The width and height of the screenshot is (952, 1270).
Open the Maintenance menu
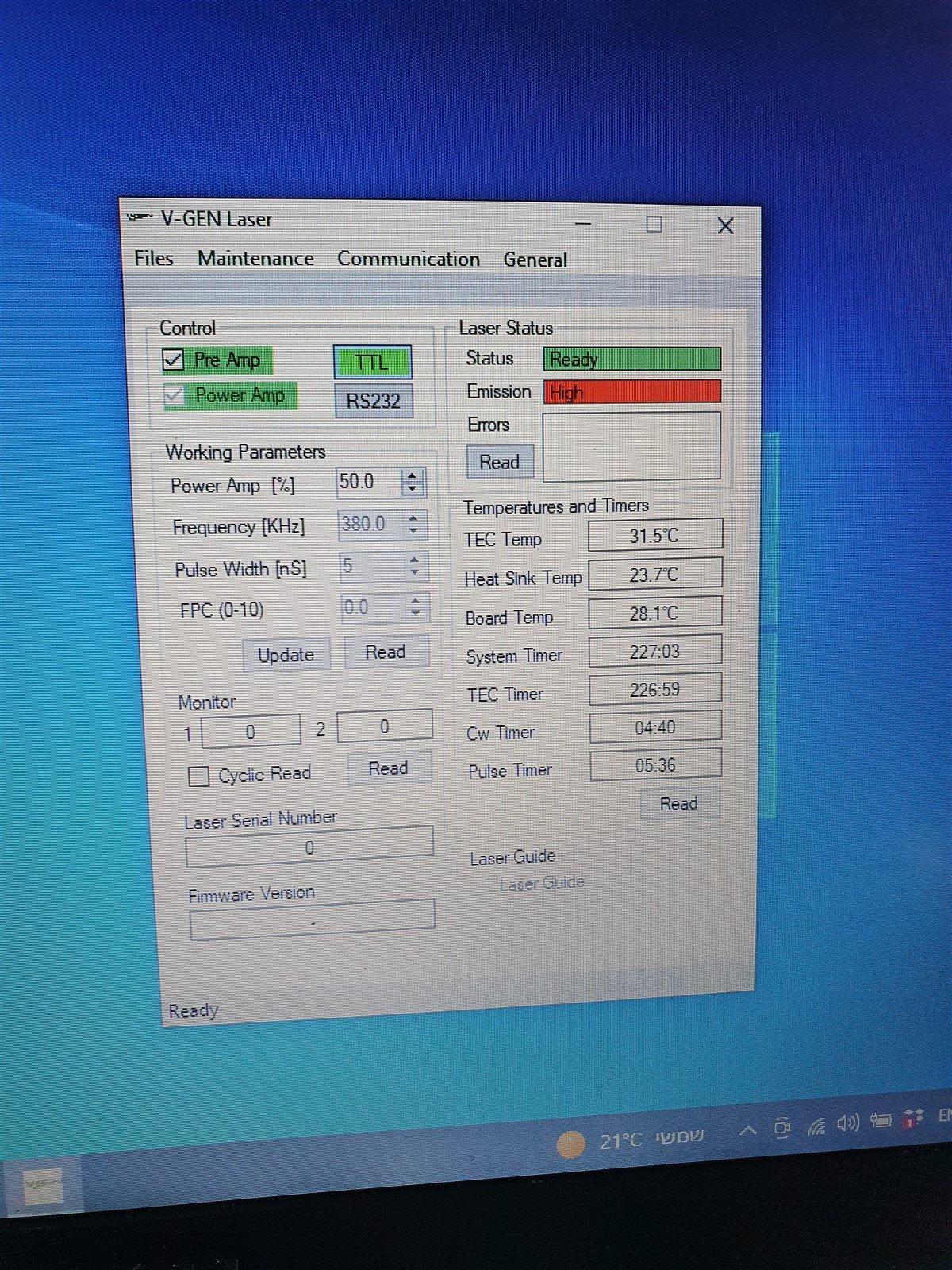pyautogui.click(x=255, y=259)
